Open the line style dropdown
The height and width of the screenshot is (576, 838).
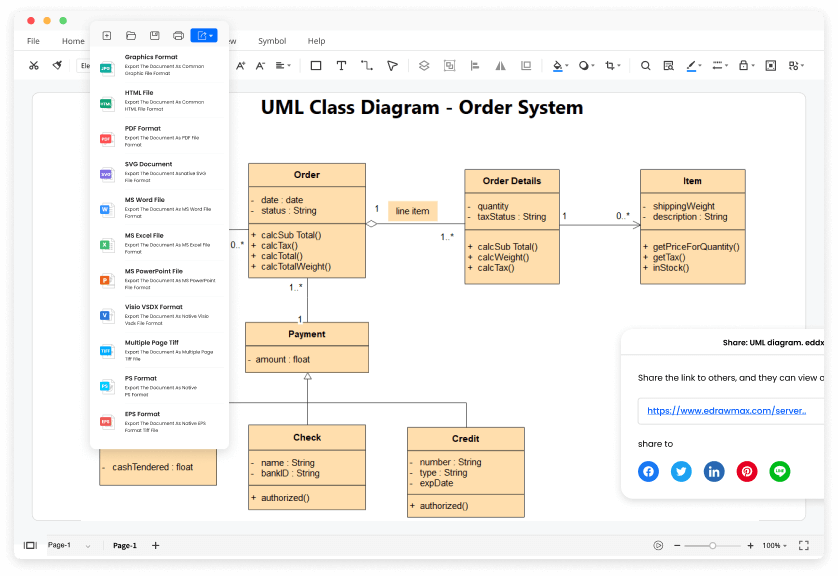click(x=720, y=66)
